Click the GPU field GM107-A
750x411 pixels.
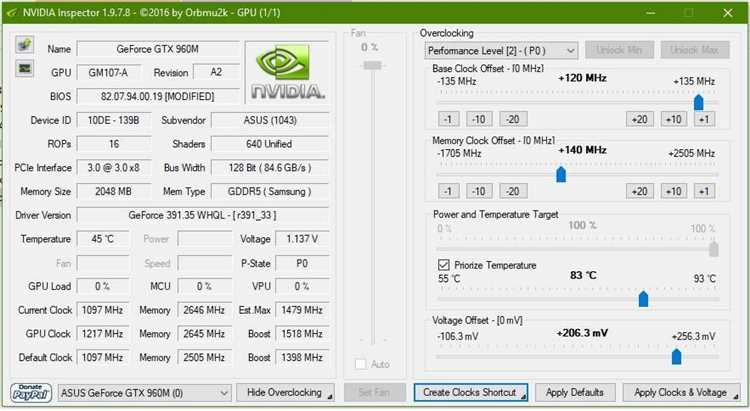109,73
